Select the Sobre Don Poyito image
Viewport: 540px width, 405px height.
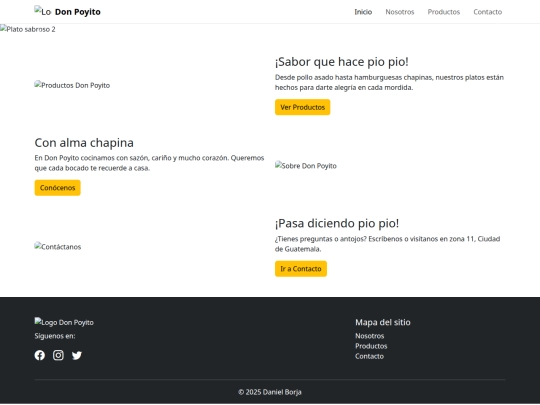306,166
